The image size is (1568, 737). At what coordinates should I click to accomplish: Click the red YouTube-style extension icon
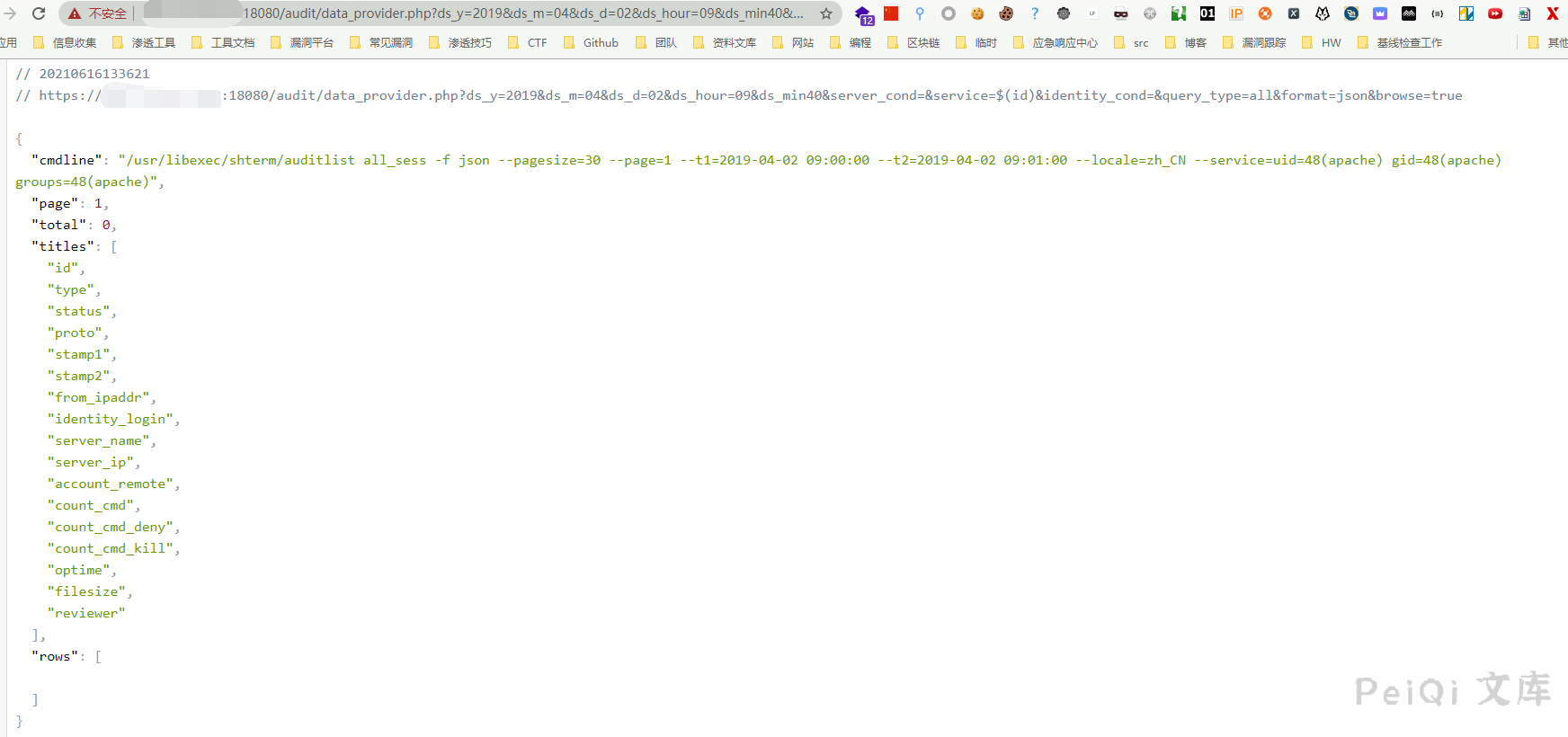(1495, 13)
